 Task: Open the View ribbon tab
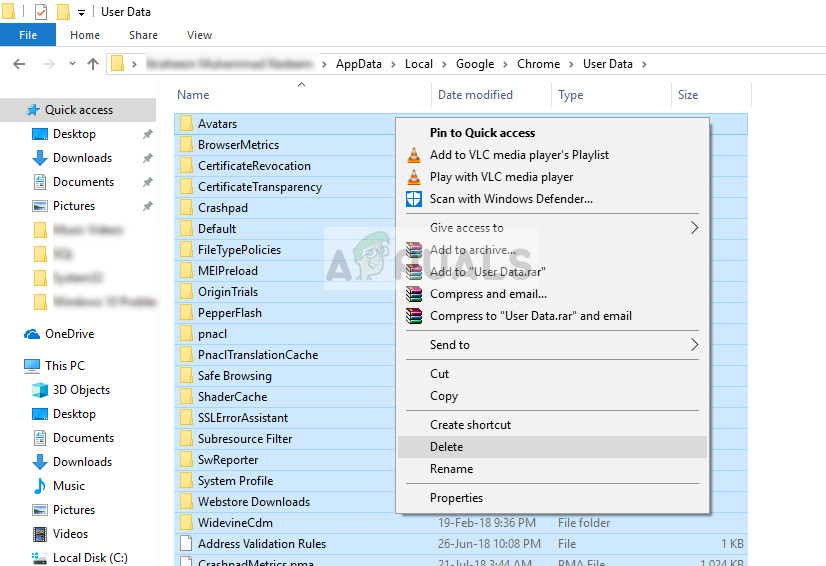pos(199,35)
